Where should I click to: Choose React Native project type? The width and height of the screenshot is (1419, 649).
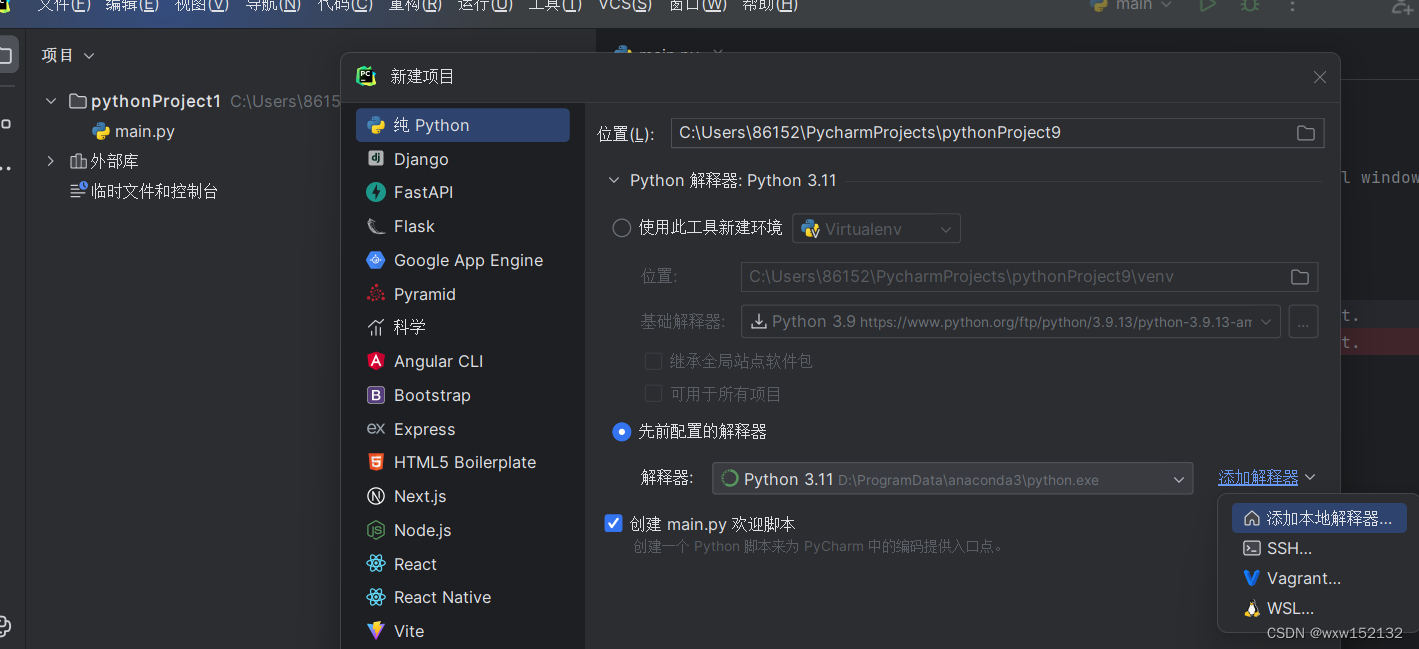[462, 597]
